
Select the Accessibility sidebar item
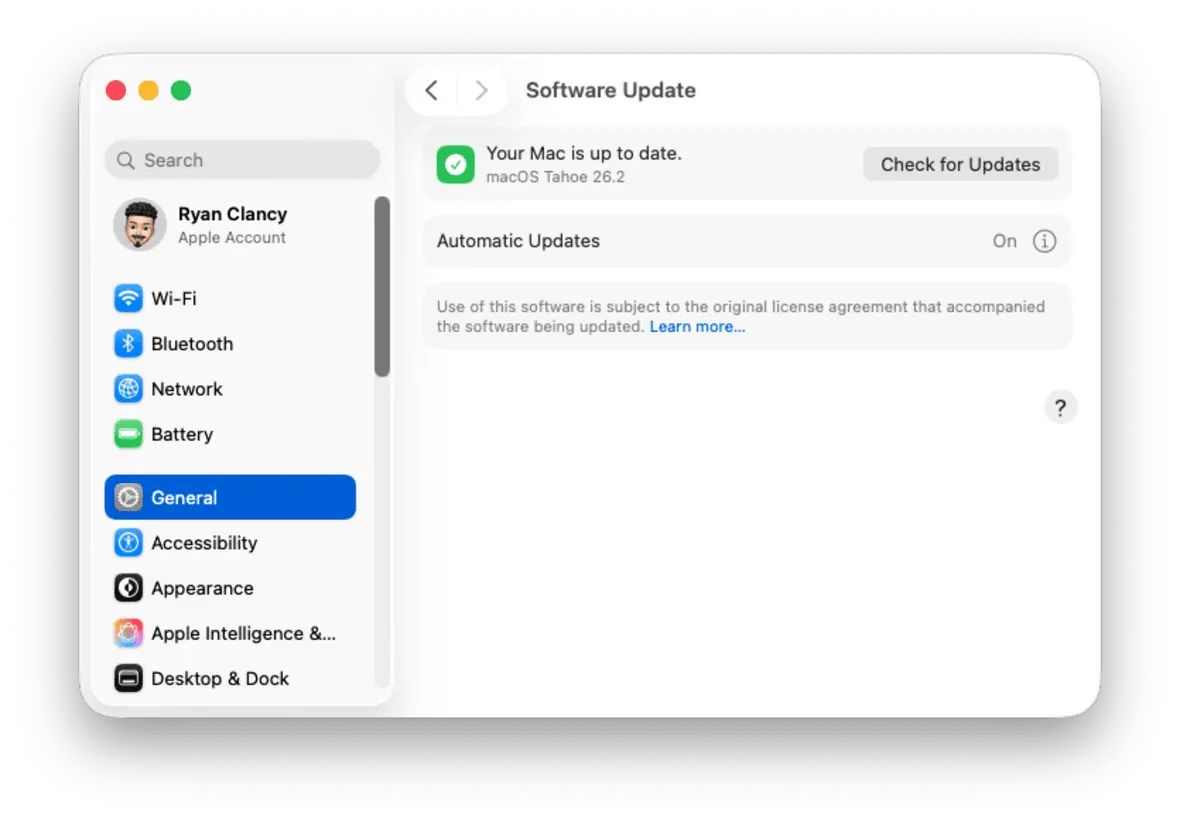[203, 543]
